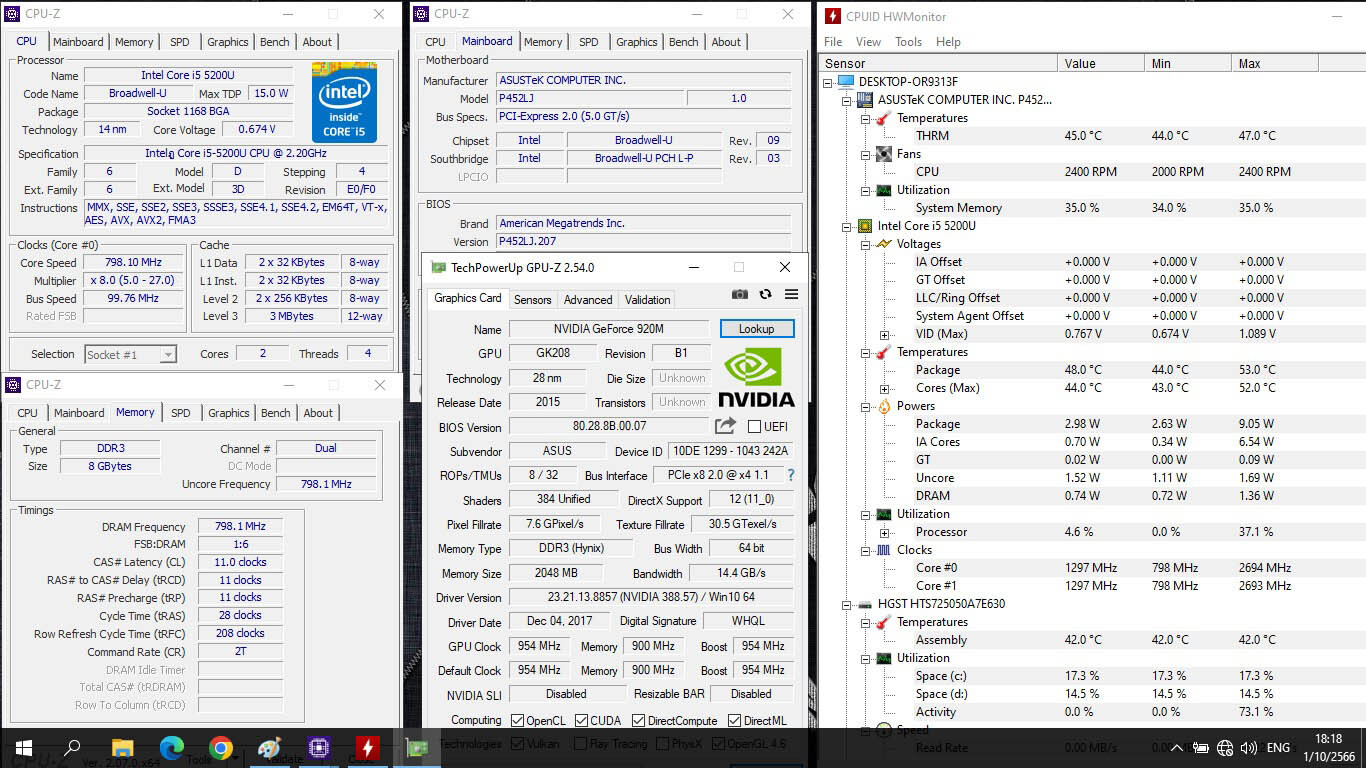Viewport: 1366px width, 768px height.
Task: Click the Intel Core i5 5200U chip icon
Action: click(x=864, y=225)
